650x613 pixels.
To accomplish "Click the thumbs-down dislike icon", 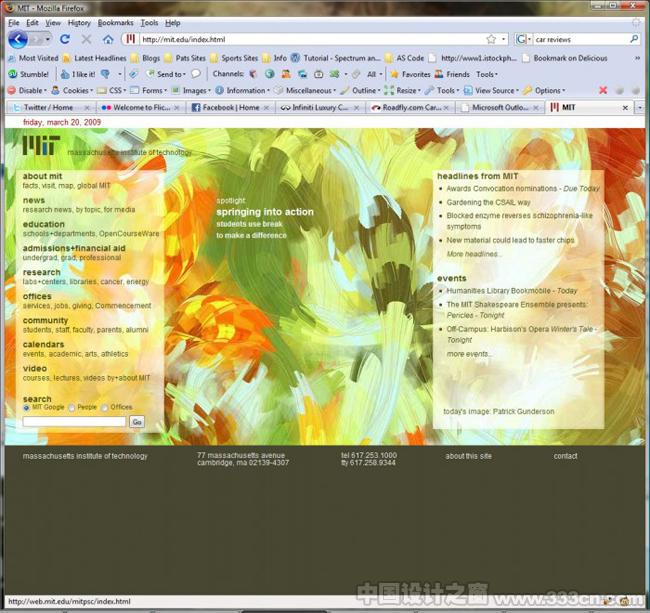I will click(106, 74).
